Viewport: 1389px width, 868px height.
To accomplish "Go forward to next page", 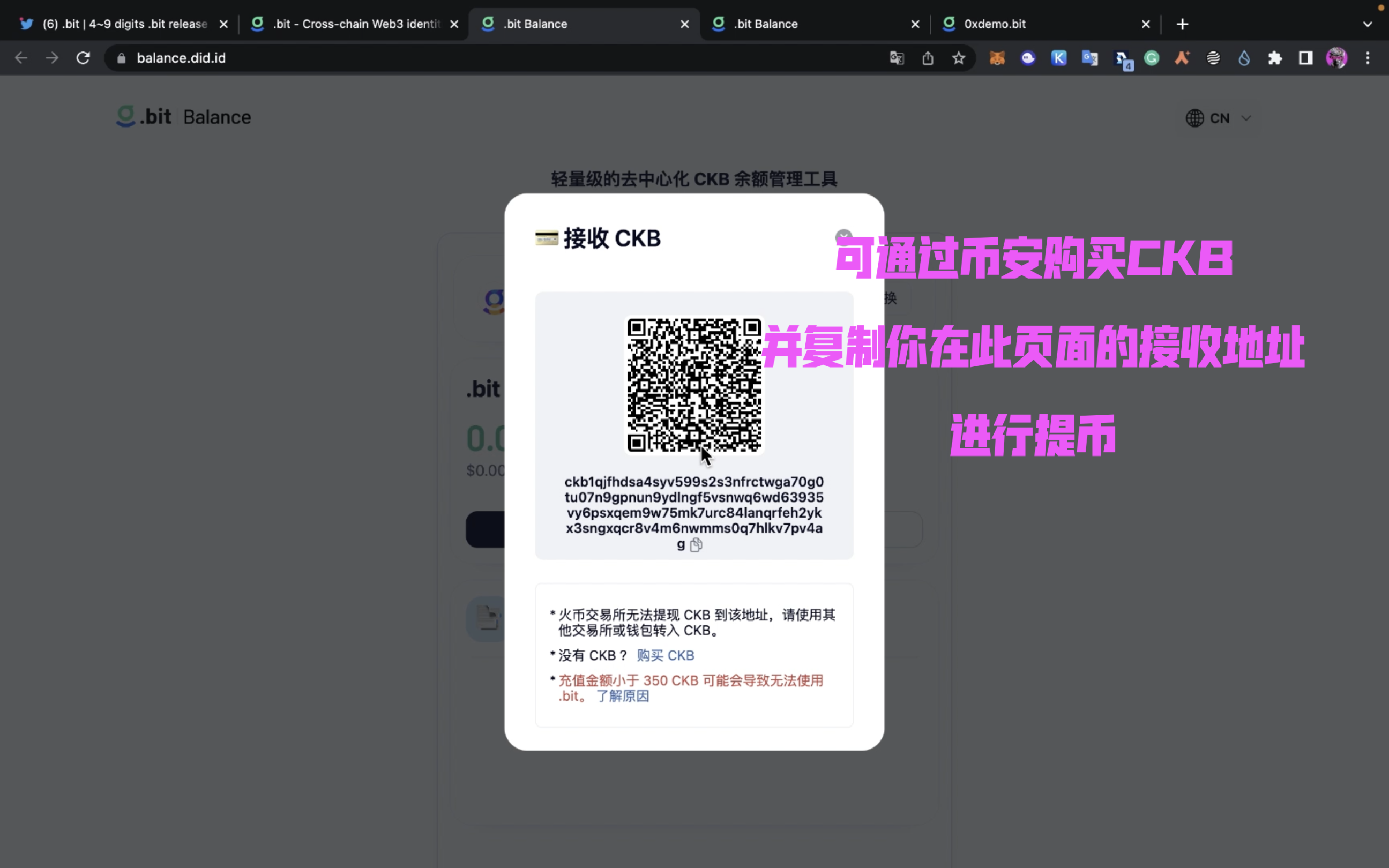I will tap(52, 58).
